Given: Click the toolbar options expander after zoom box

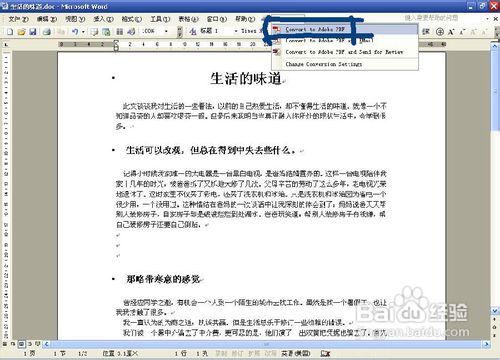Looking at the screenshot, I should (x=180, y=32).
